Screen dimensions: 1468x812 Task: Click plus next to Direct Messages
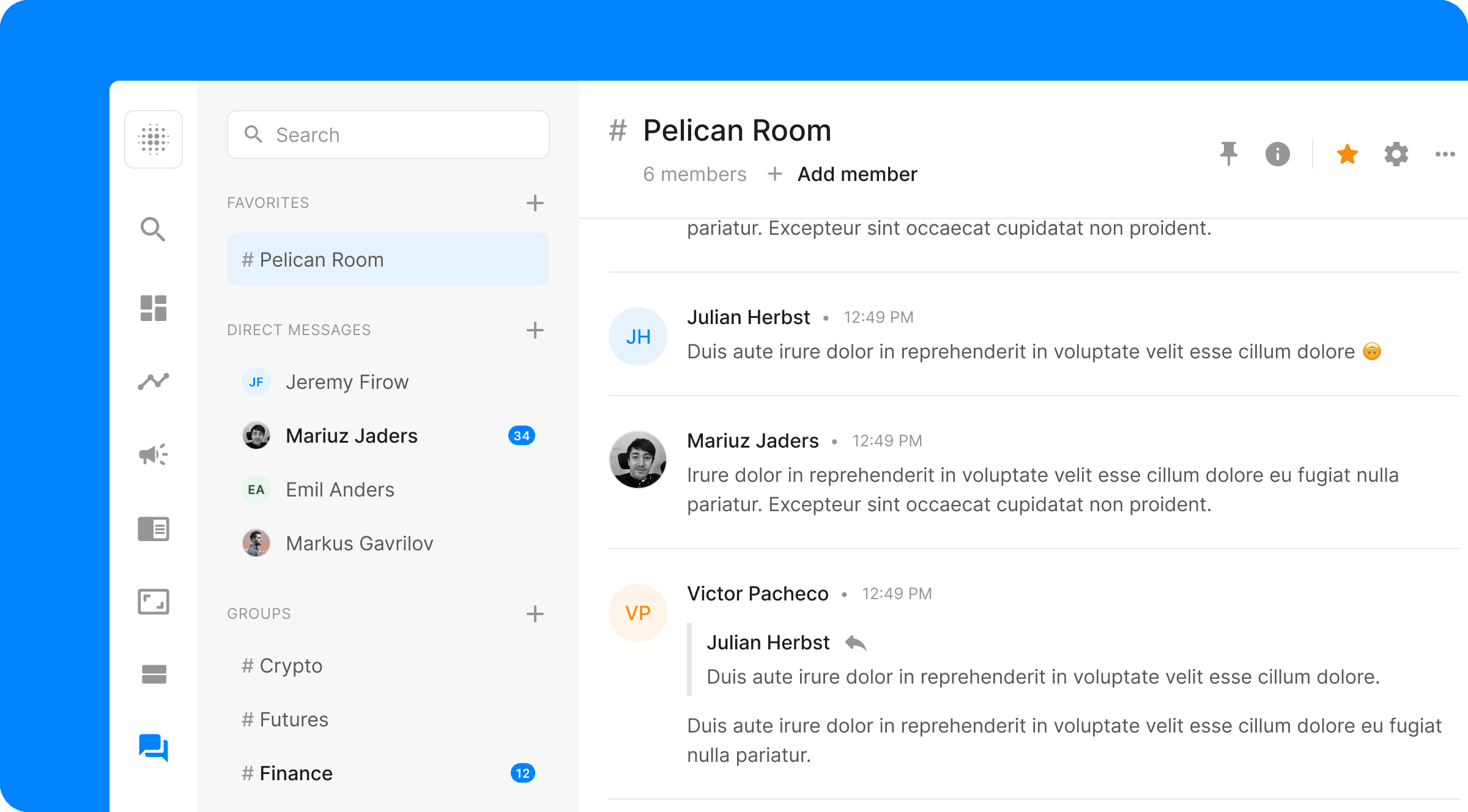point(535,330)
